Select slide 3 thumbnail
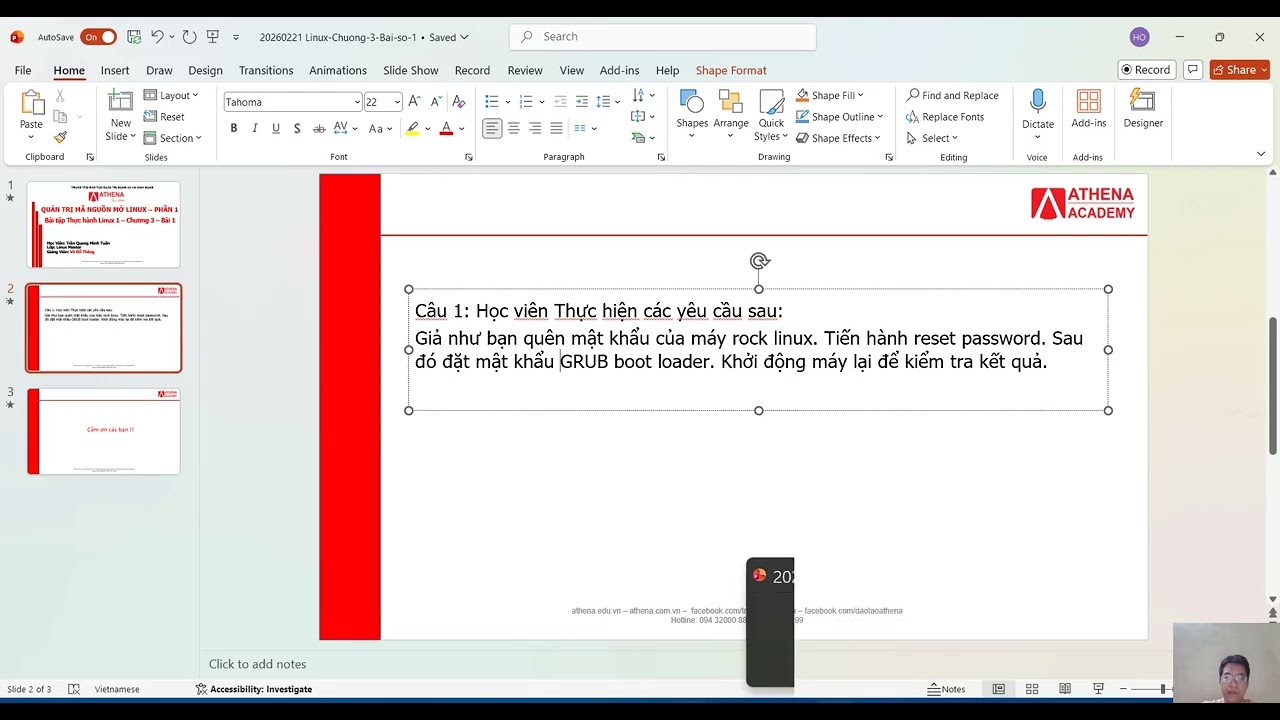1280x720 pixels. pos(103,431)
